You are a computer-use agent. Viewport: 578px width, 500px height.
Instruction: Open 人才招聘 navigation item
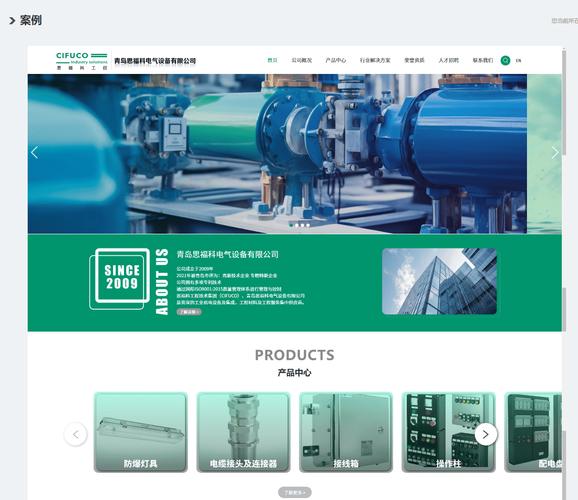point(448,60)
